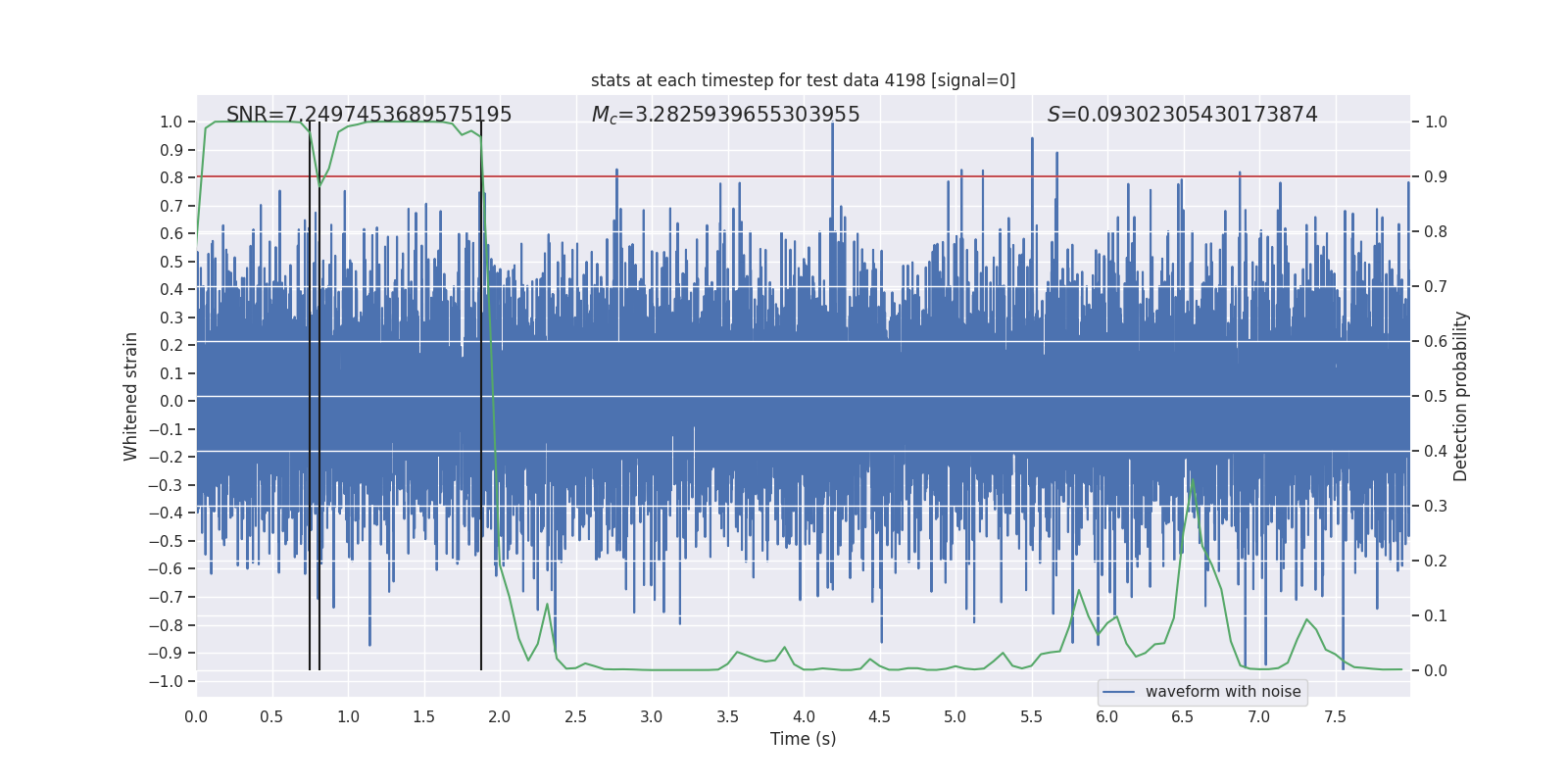Select the S=0.093 annotation text
1568x784 pixels.
coord(1182,115)
